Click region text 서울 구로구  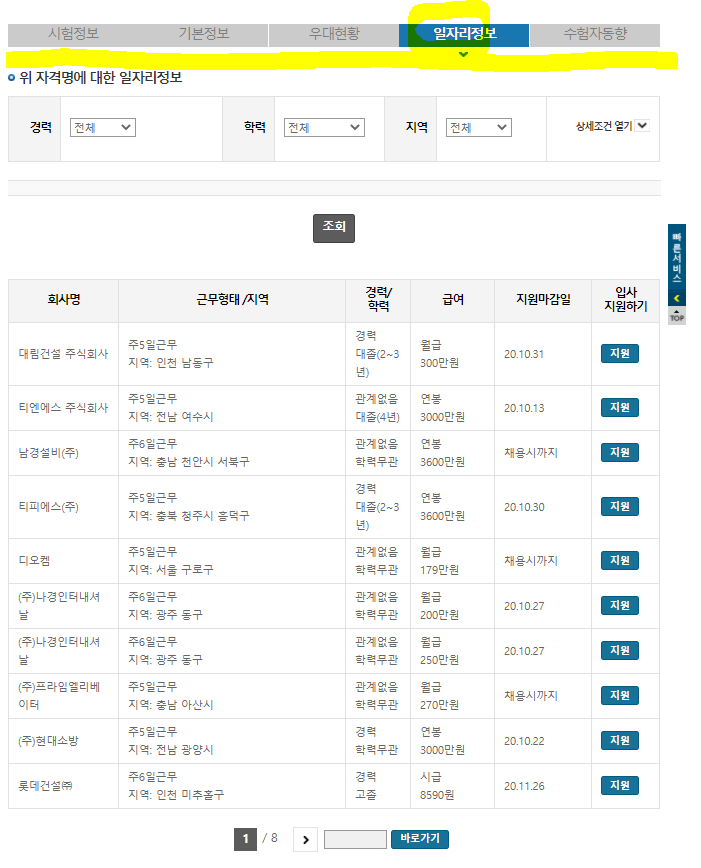coord(185,570)
